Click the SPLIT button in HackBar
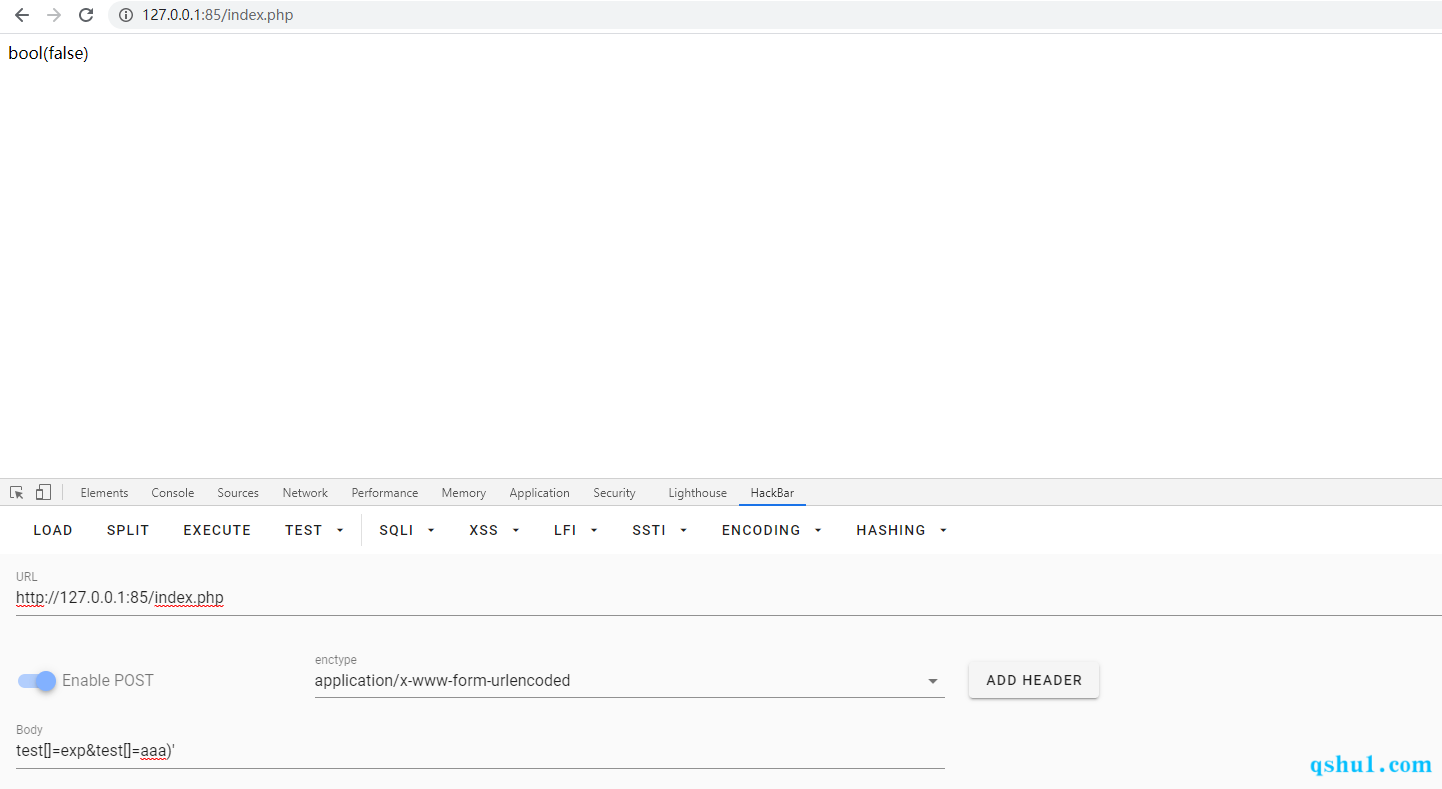Viewport: 1442px width, 789px height. (128, 530)
